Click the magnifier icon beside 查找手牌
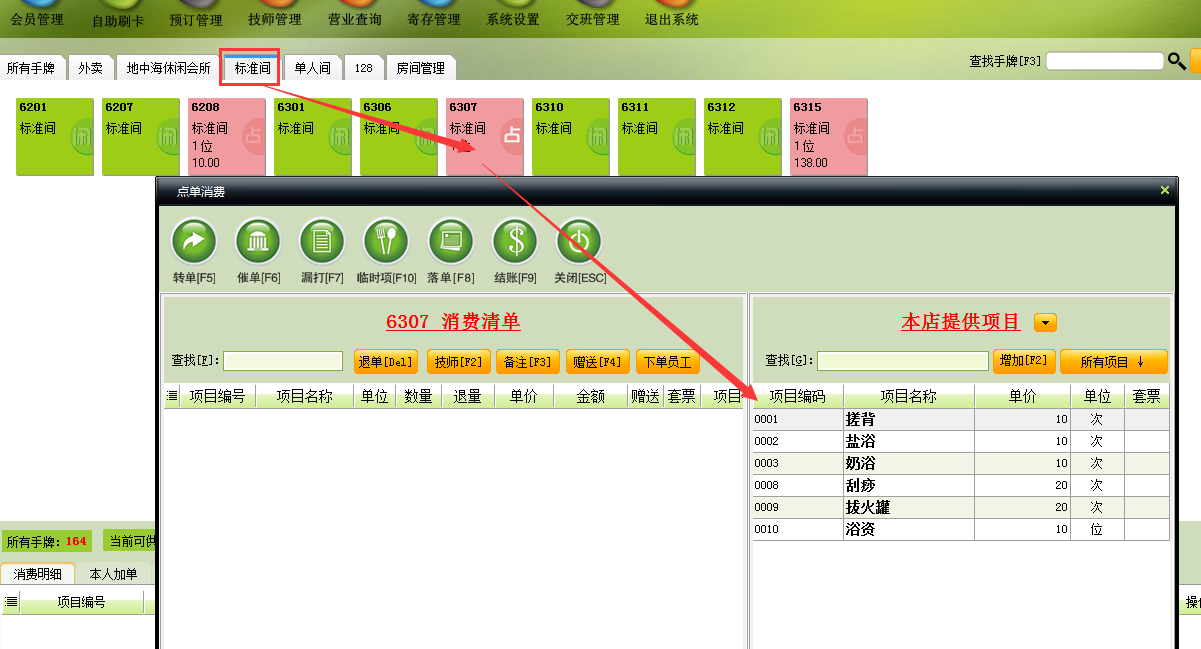 point(1176,61)
